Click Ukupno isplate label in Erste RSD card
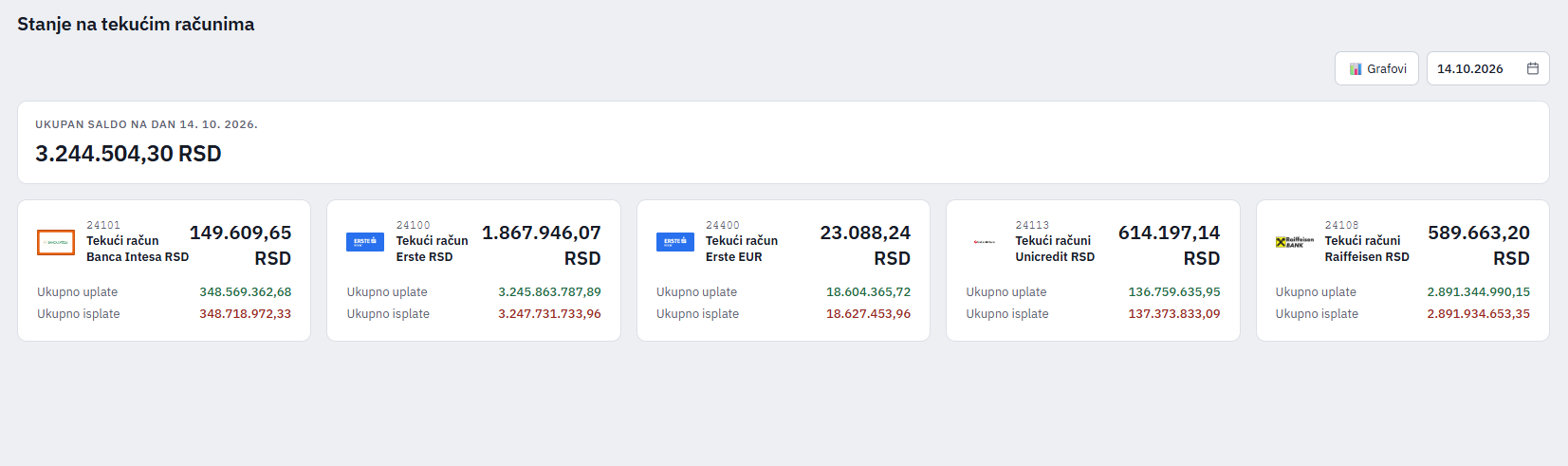The height and width of the screenshot is (466, 1568). [388, 314]
